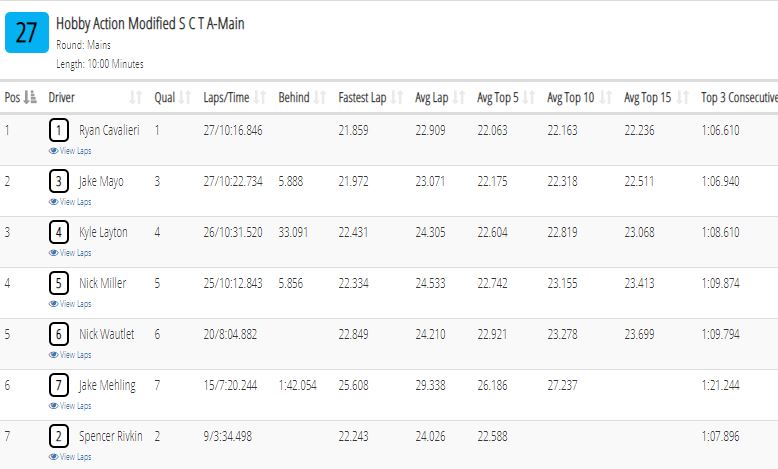Click the Qual column sort arrows
The height and width of the screenshot is (469, 778).
coord(185,97)
